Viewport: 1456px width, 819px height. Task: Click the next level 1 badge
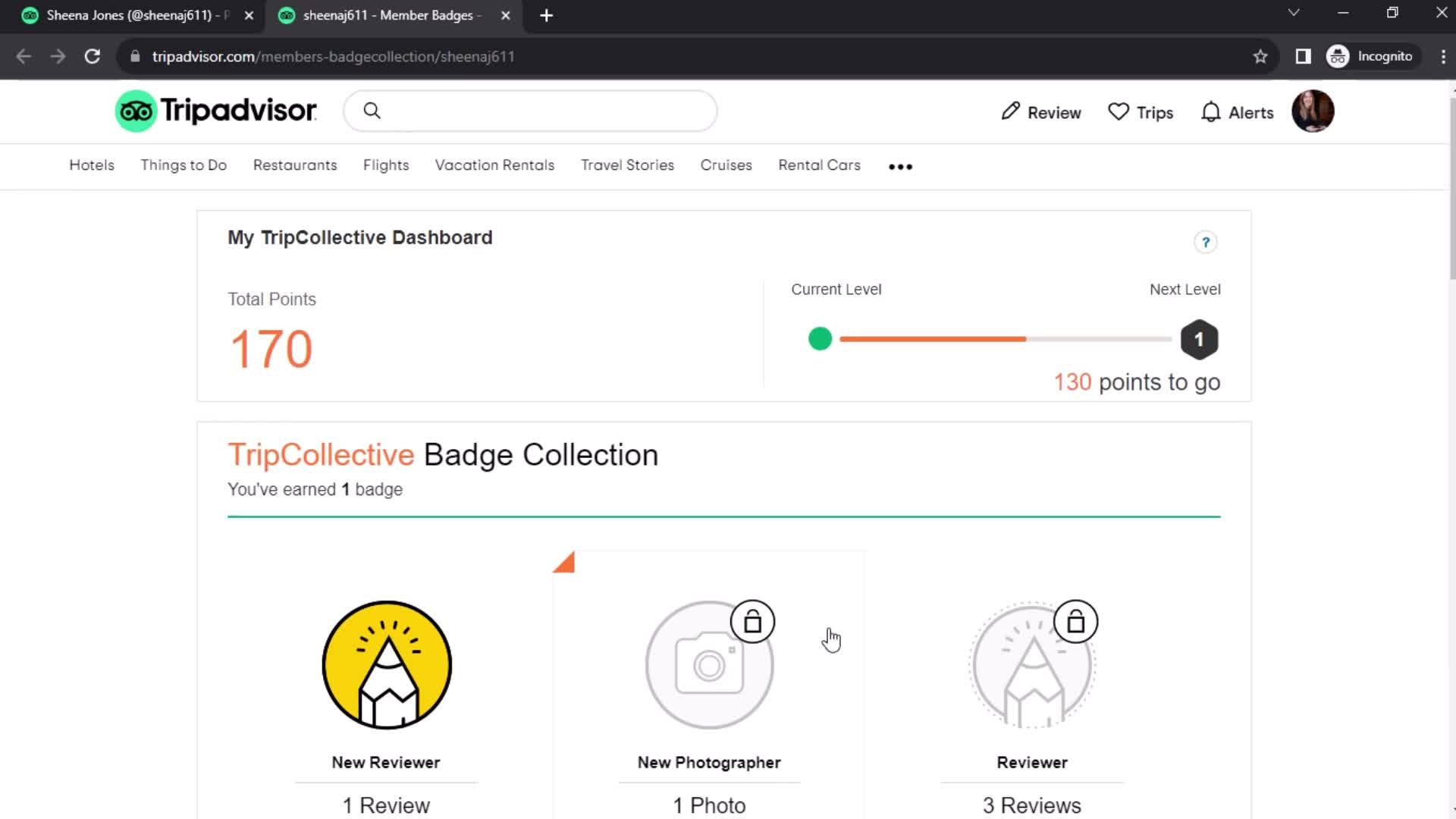(x=1199, y=340)
